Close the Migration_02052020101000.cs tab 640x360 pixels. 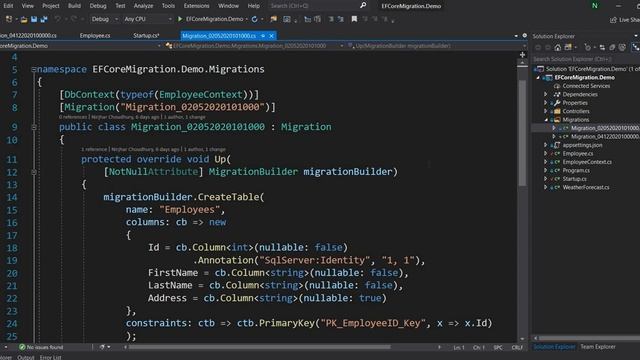(271, 36)
